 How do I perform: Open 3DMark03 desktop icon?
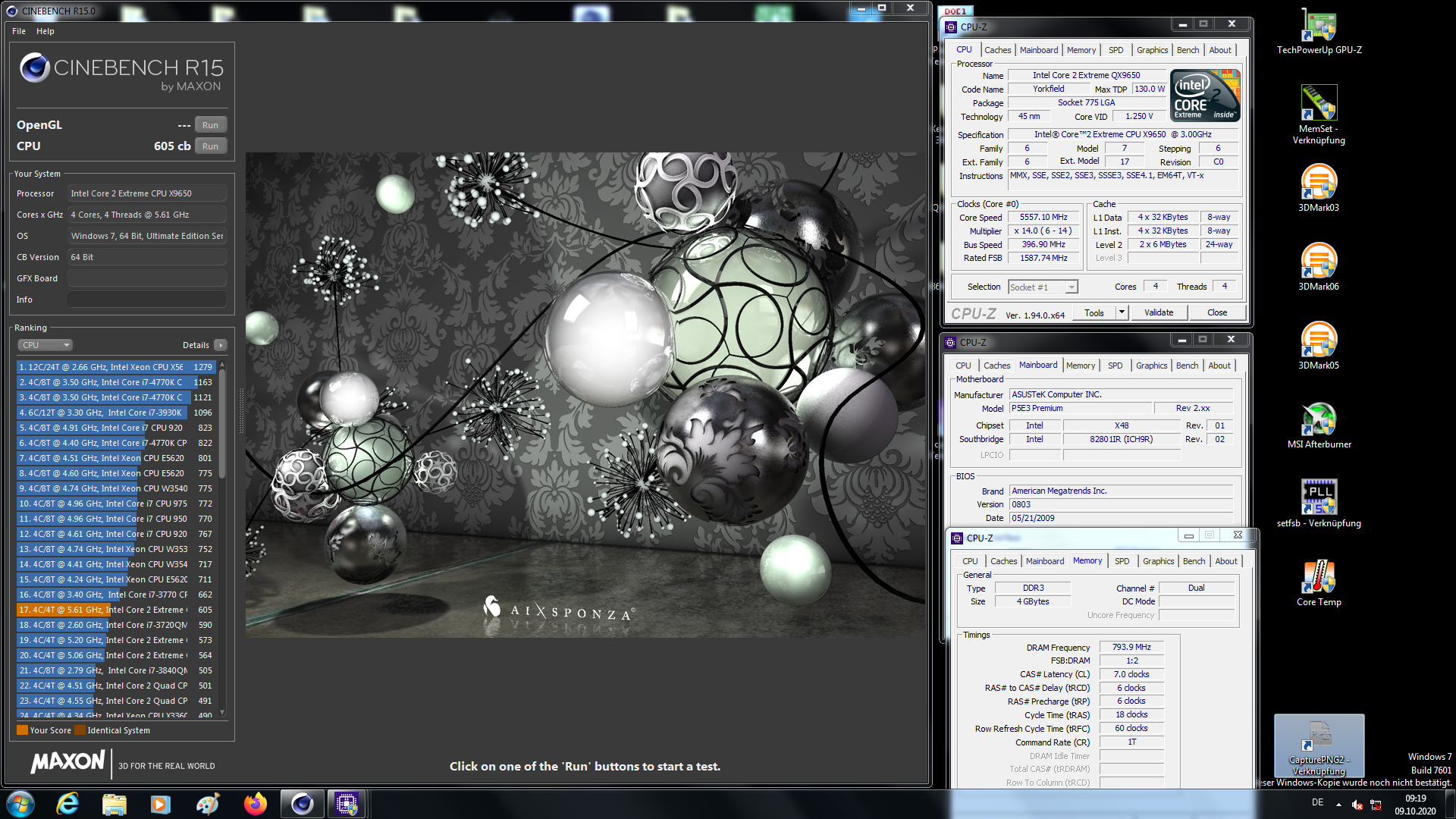[x=1319, y=187]
